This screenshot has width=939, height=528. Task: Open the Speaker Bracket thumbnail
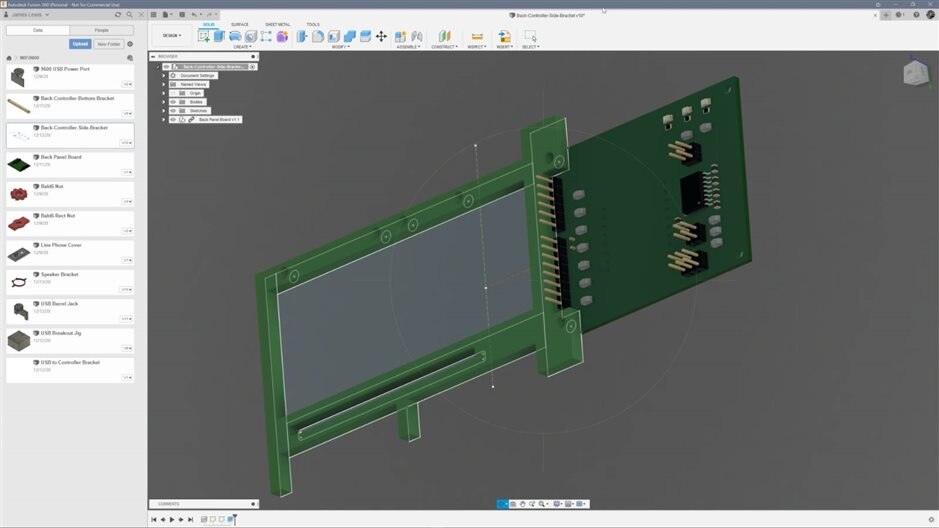tap(19, 282)
